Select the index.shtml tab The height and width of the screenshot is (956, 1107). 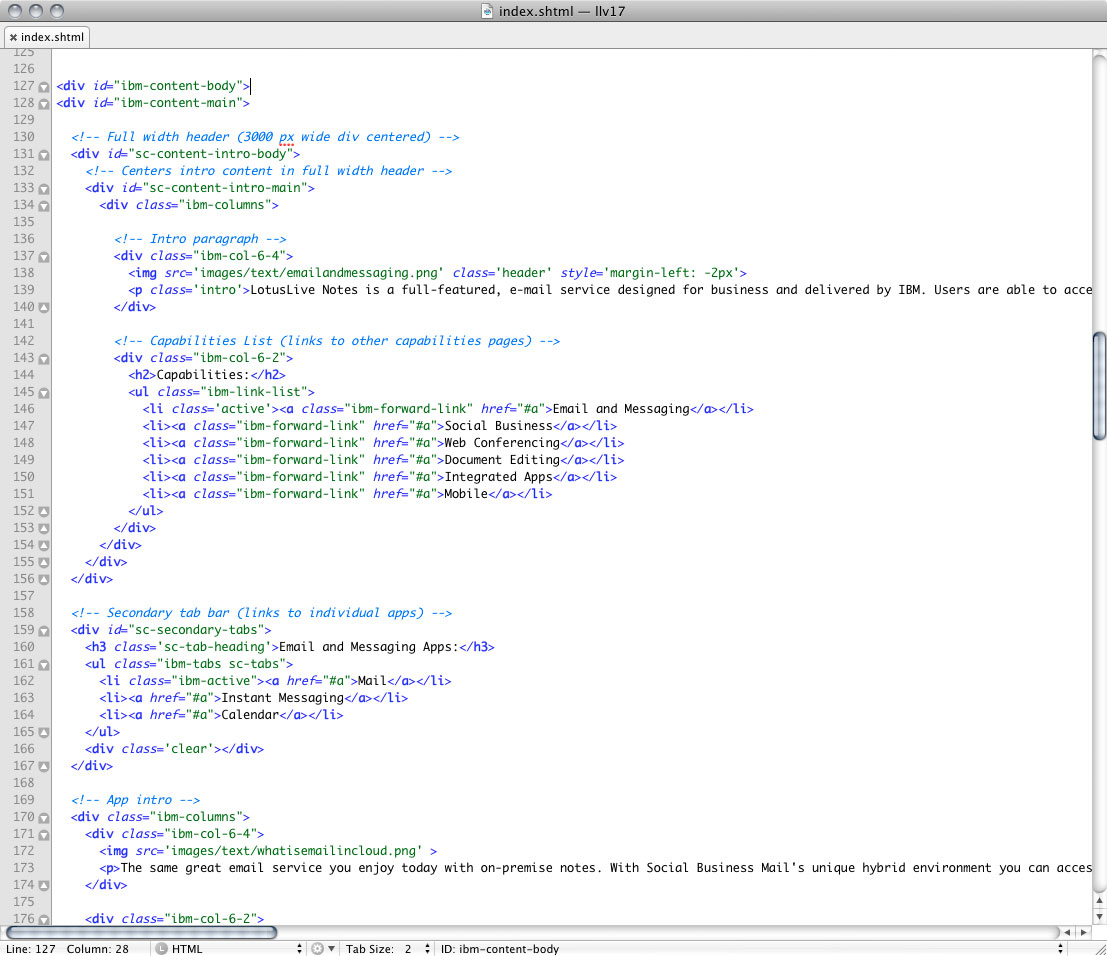tap(52, 37)
